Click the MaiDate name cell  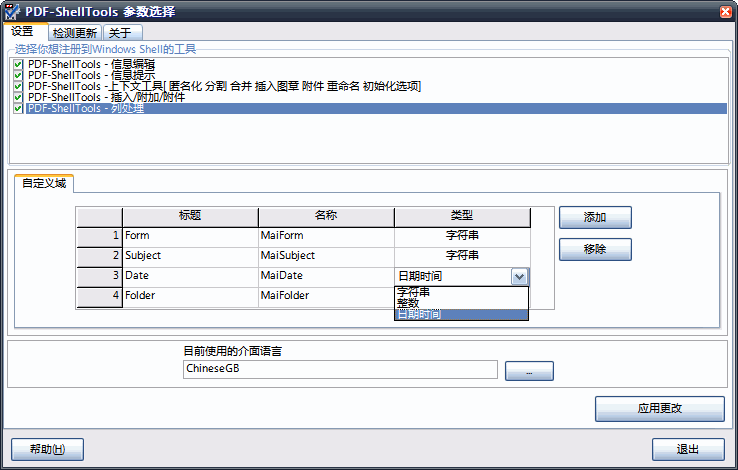pyautogui.click(x=326, y=276)
